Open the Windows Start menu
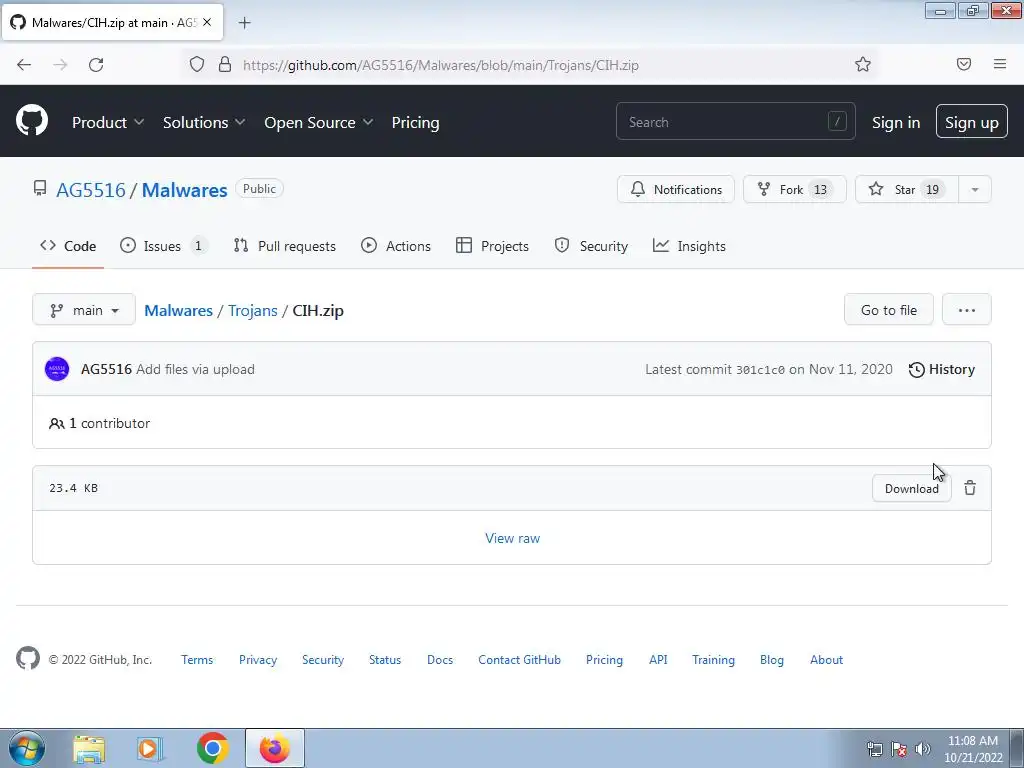1024x768 pixels. [x=27, y=748]
